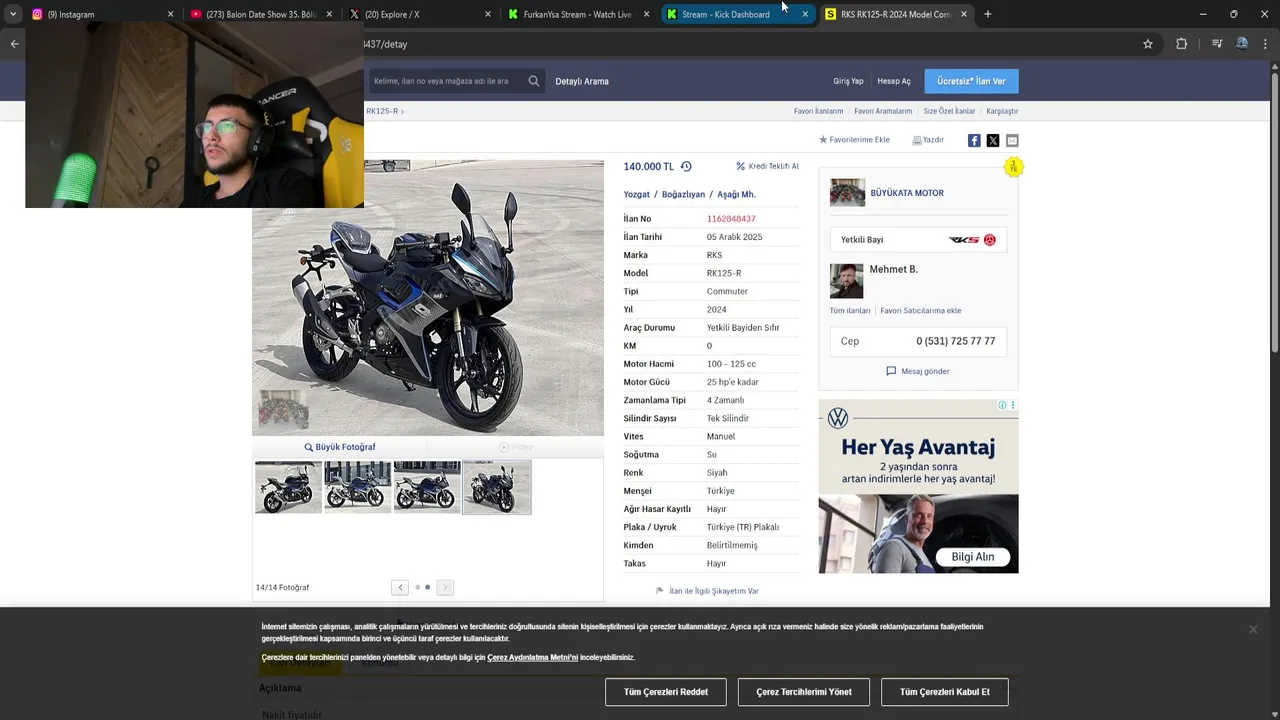
Task: Show previous photo page arrow
Action: (400, 587)
